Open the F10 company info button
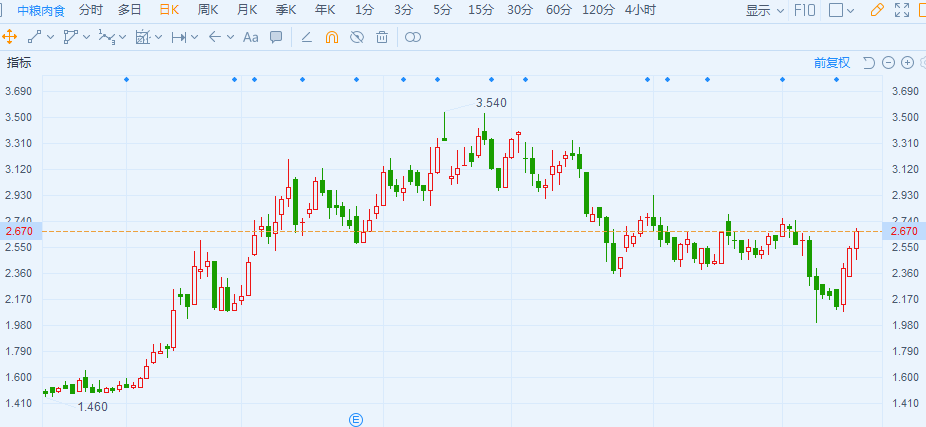Screen dimensions: 926x427 tap(805, 10)
